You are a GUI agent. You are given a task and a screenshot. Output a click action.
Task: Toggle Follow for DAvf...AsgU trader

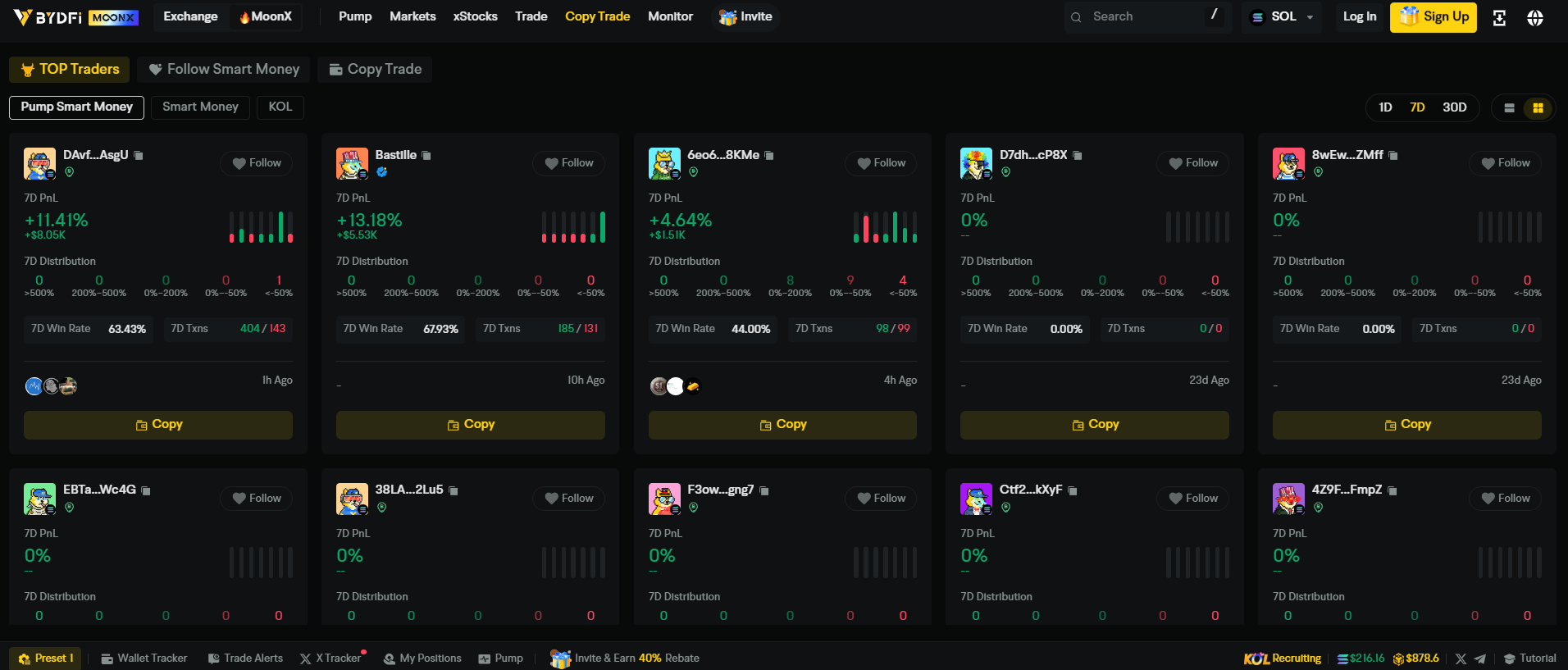(256, 163)
